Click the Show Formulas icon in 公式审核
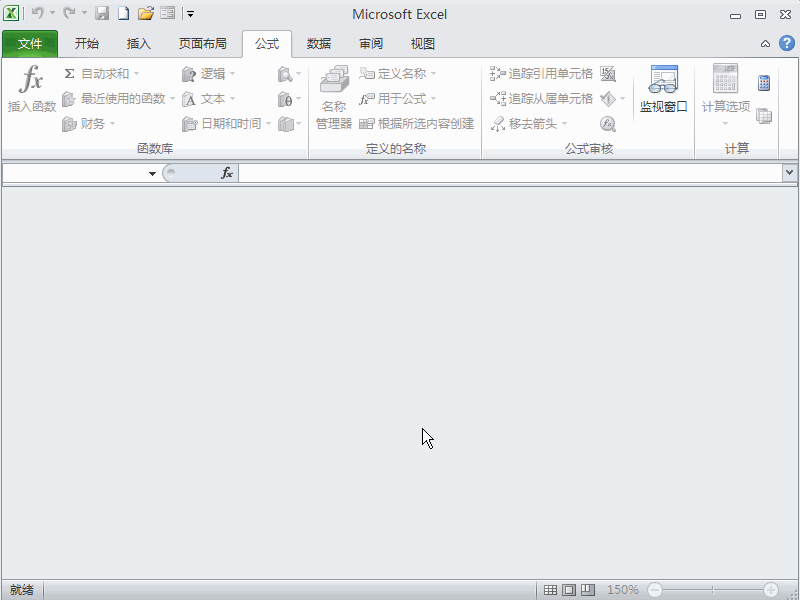The height and width of the screenshot is (600, 800). click(608, 73)
